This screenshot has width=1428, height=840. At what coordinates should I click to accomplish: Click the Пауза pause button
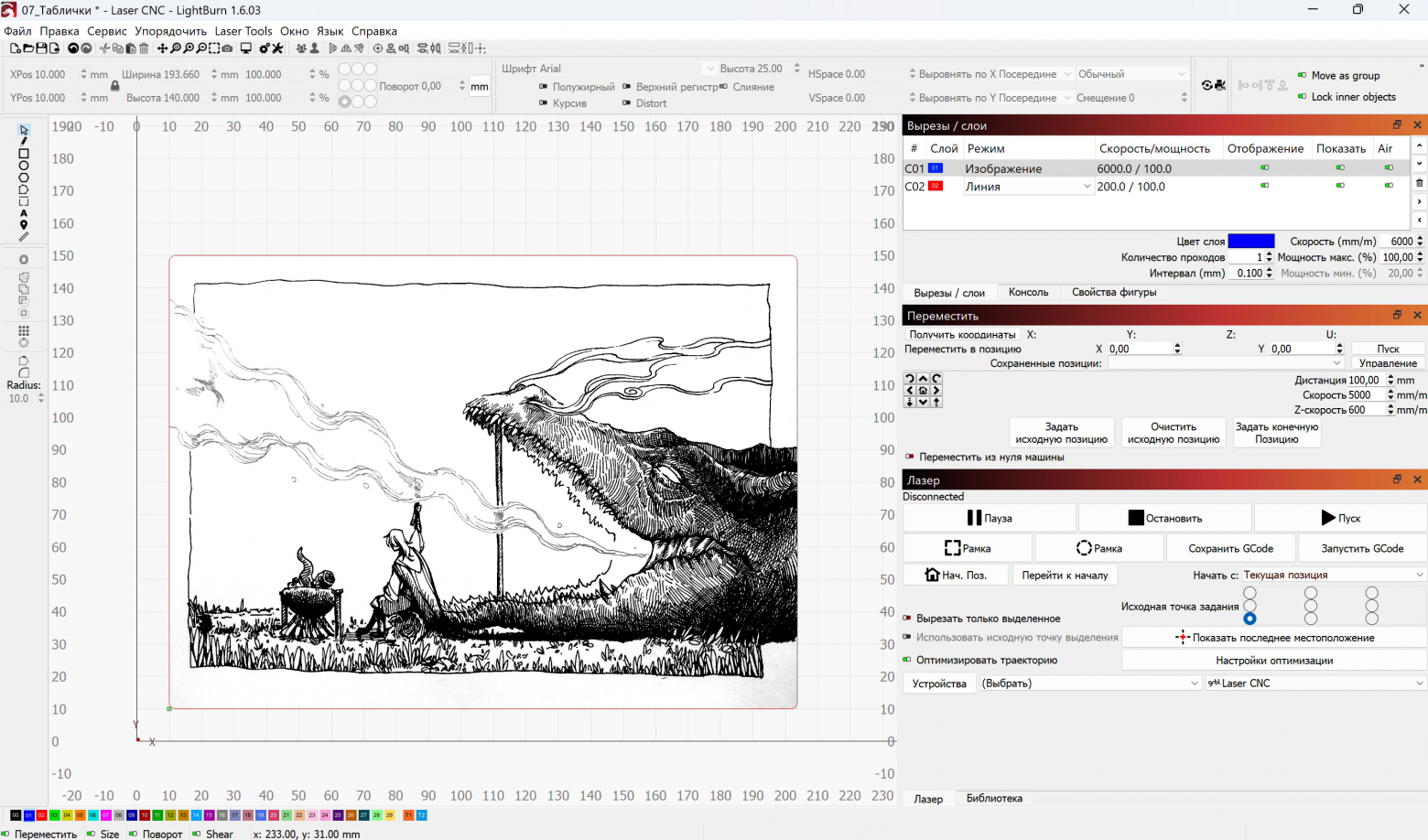pyautogui.click(x=990, y=518)
